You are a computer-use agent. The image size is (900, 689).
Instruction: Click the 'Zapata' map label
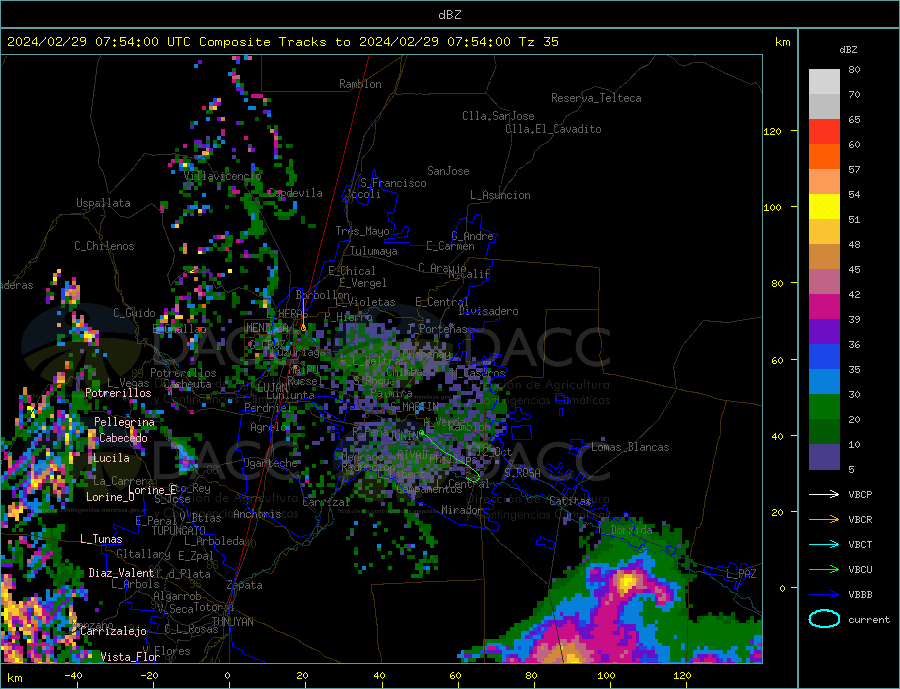point(245,585)
